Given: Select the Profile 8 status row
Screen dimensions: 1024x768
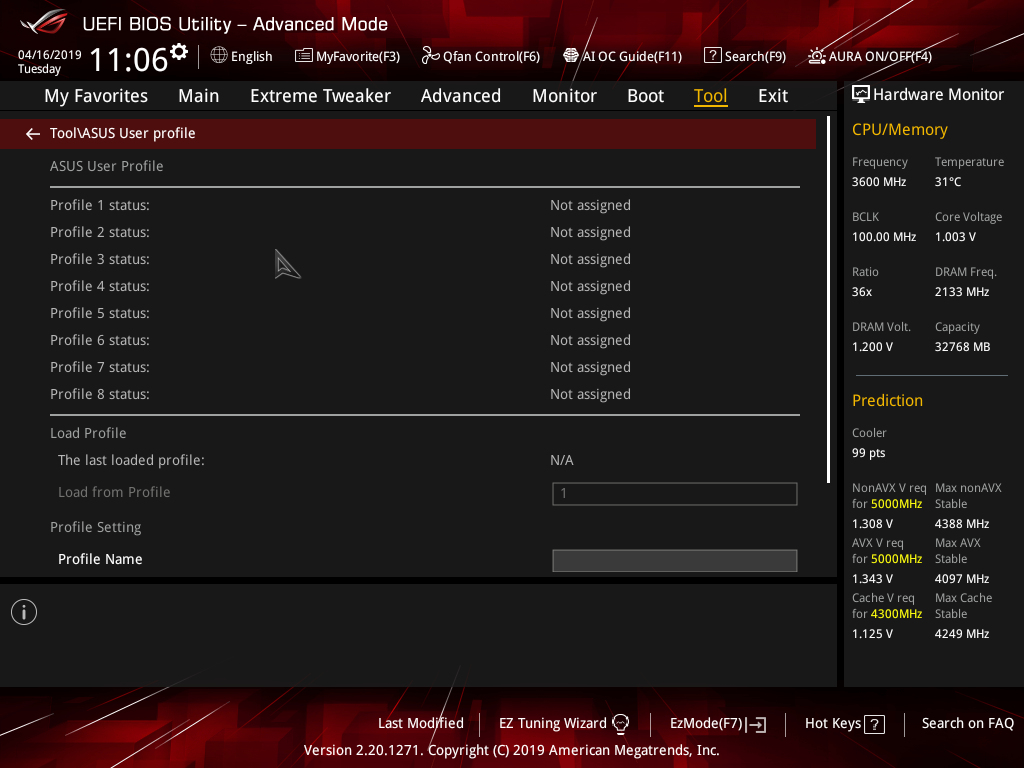Looking at the screenshot, I should (424, 394).
